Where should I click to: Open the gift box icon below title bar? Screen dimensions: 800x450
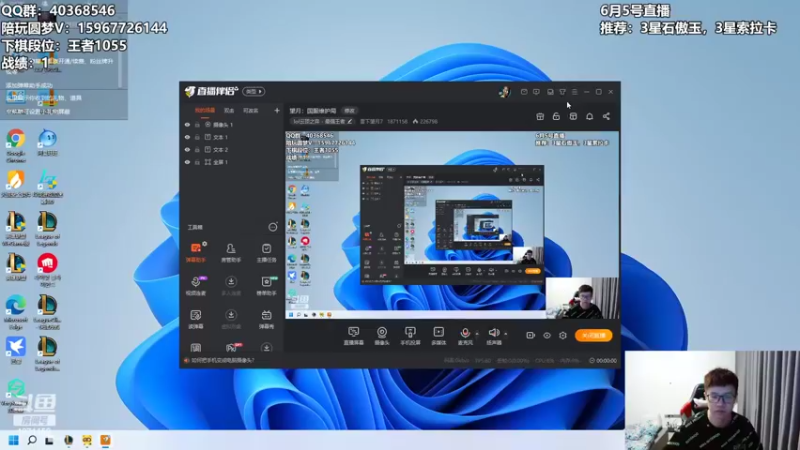point(540,116)
